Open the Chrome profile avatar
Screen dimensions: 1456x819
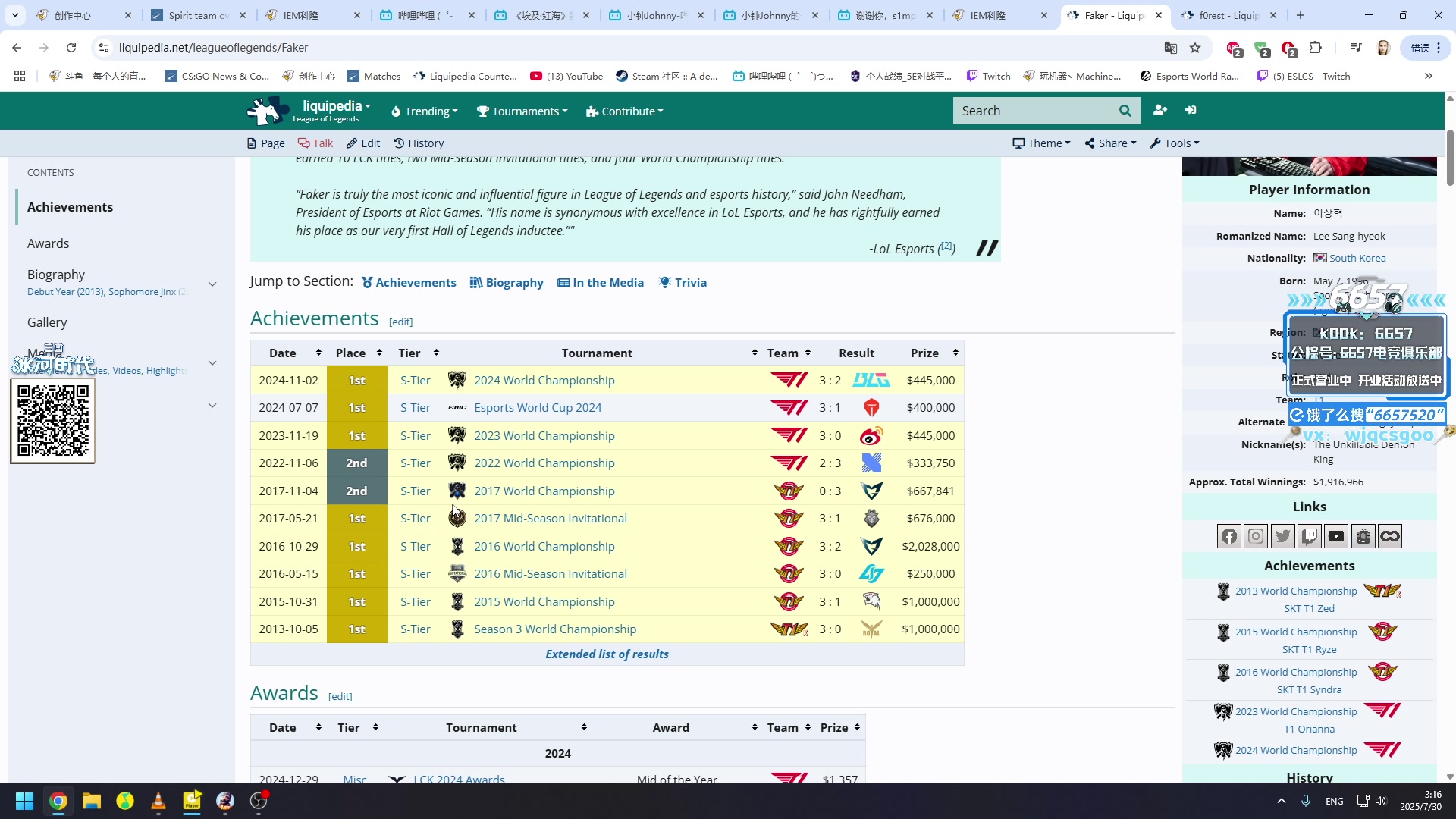click(1383, 48)
